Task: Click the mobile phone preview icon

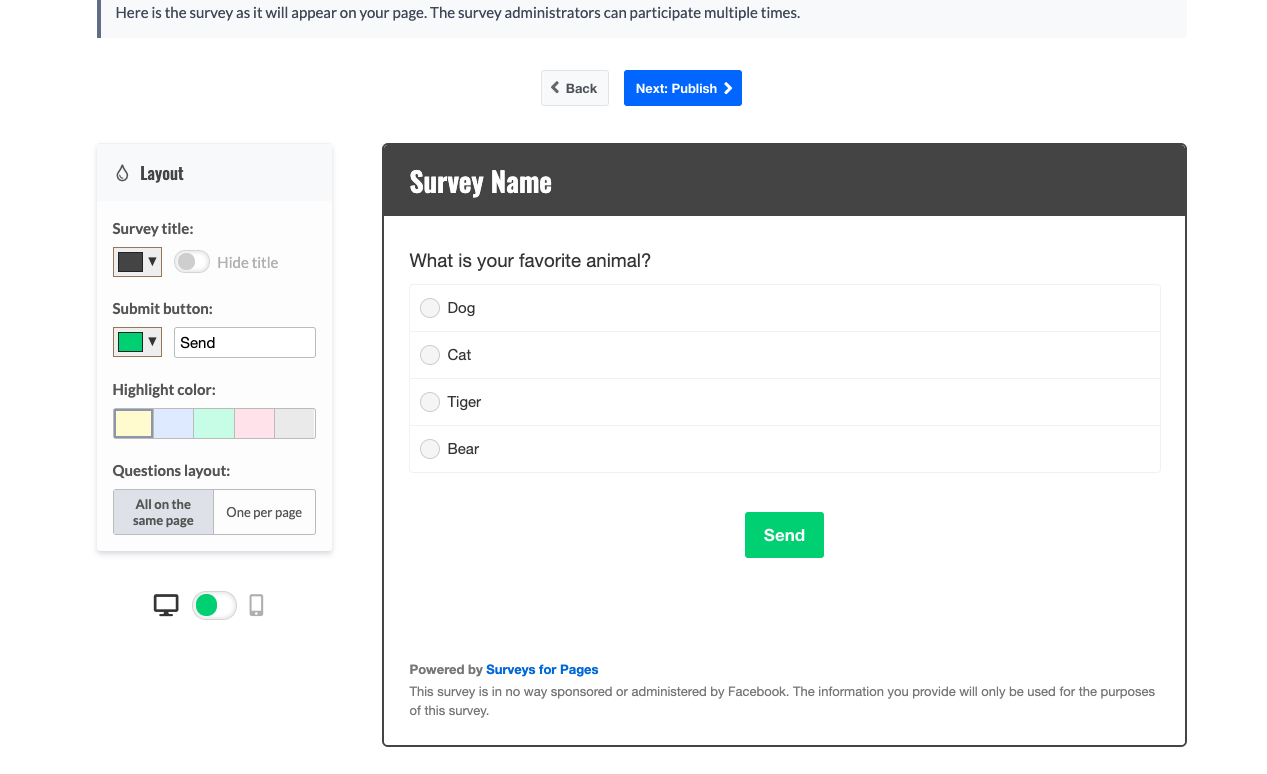Action: 256,605
